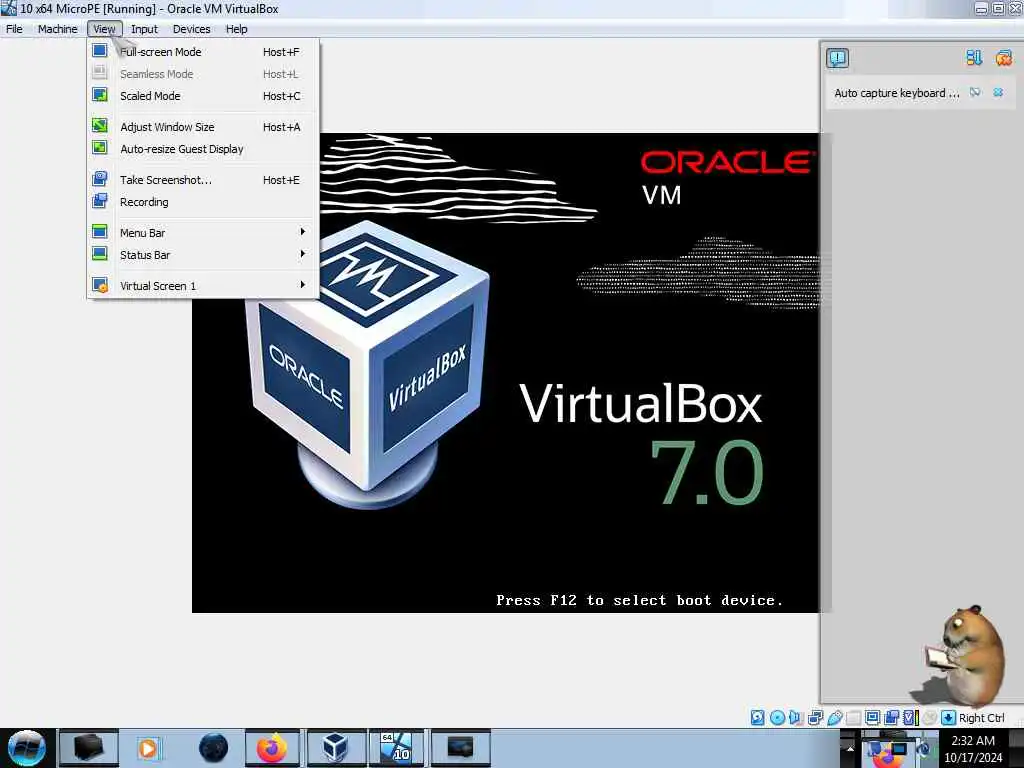Open the Devices menu
This screenshot has height=768, width=1024.
[191, 29]
